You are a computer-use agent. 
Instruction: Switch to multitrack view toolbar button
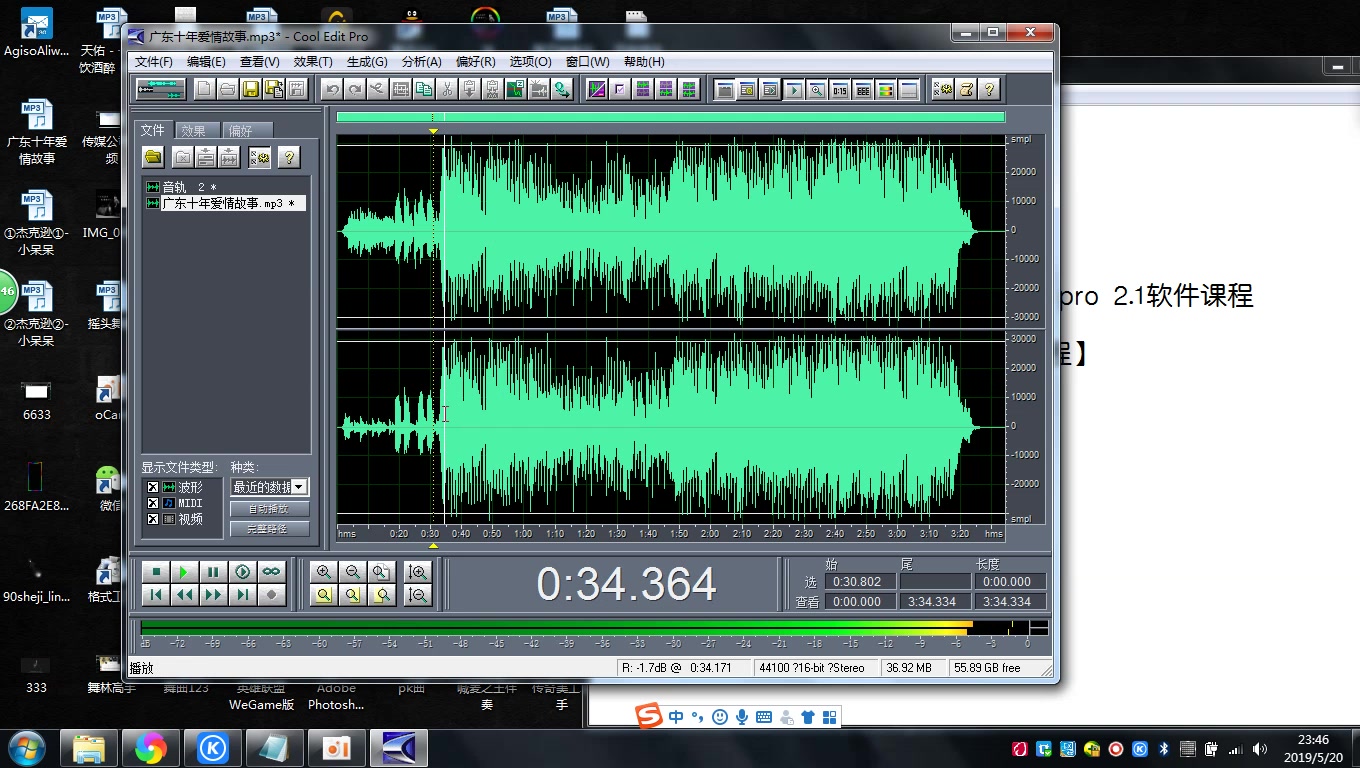[x=161, y=89]
